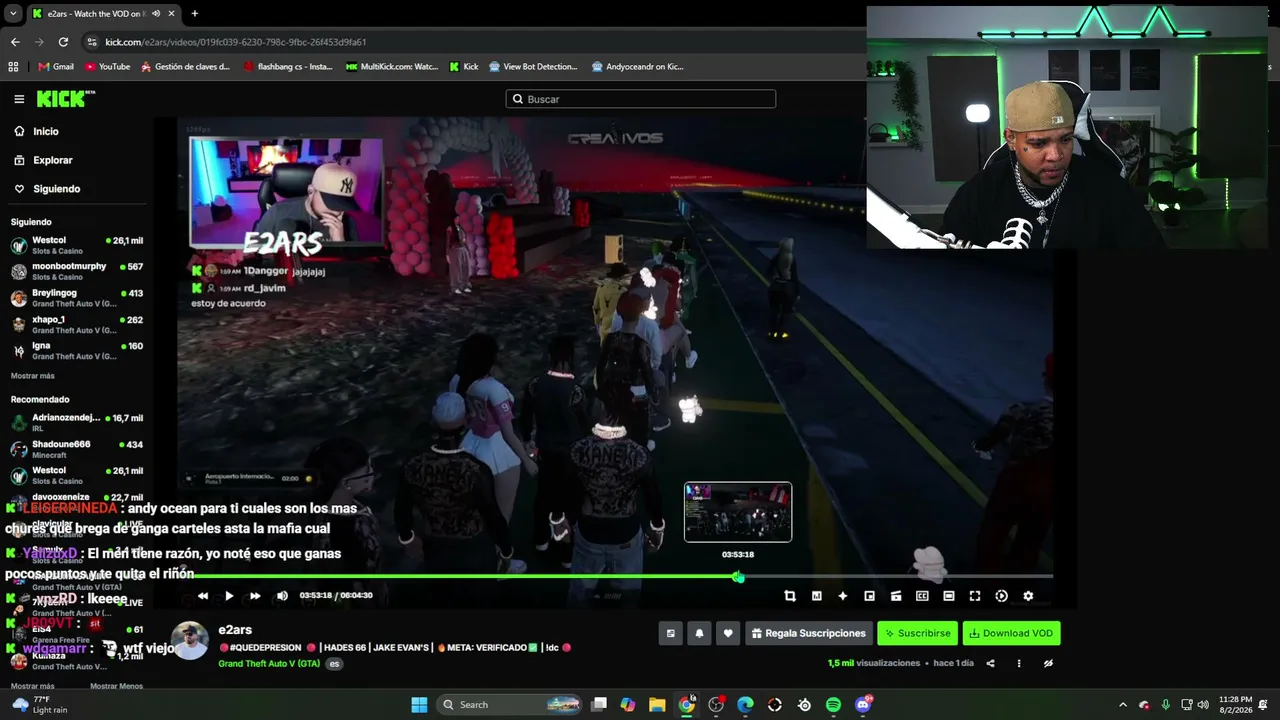
Task: Click Download VOD button
Action: (1011, 633)
